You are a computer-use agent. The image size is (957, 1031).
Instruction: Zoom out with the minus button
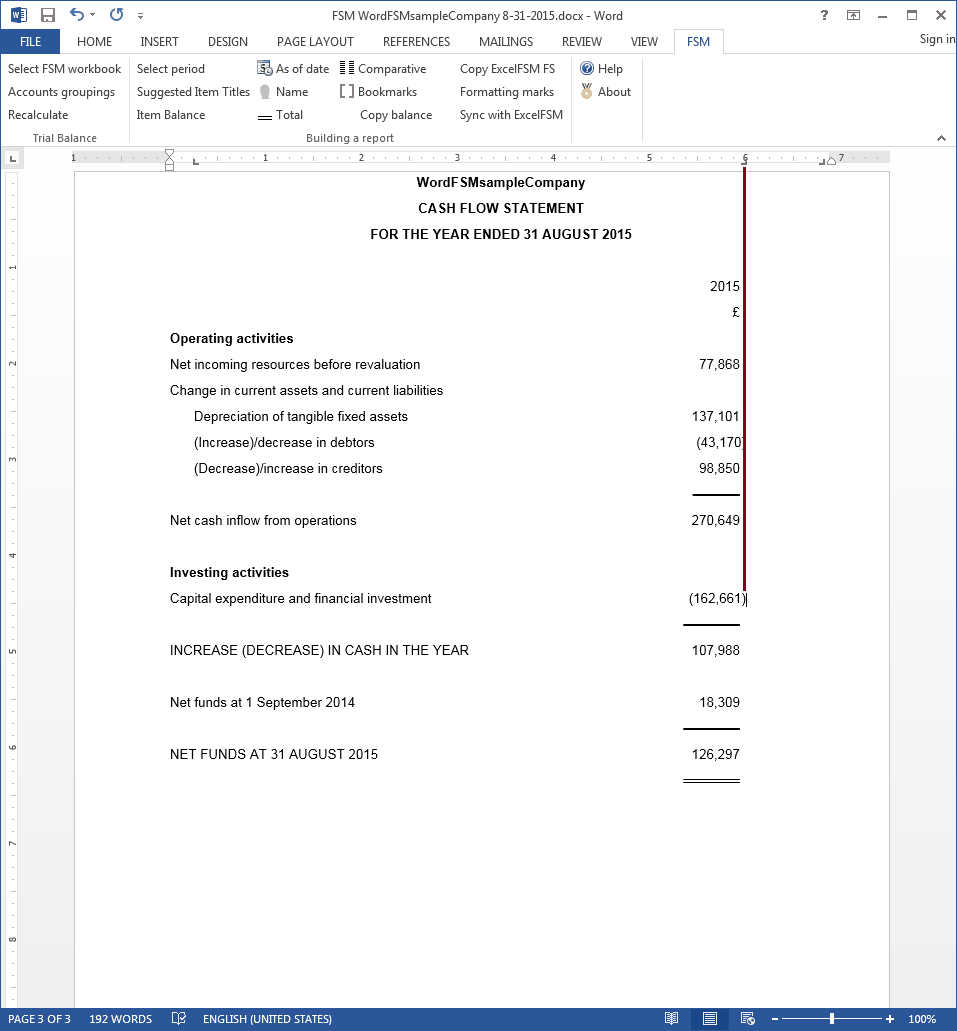pos(775,1019)
